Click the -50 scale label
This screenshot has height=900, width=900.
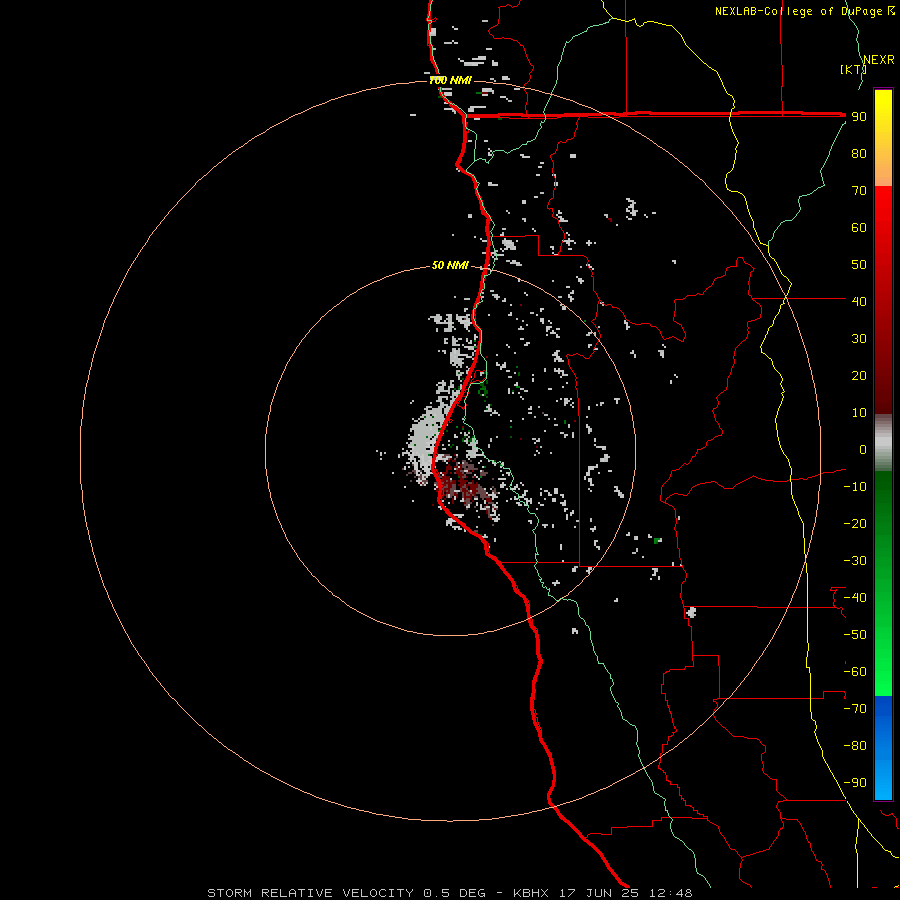855,635
